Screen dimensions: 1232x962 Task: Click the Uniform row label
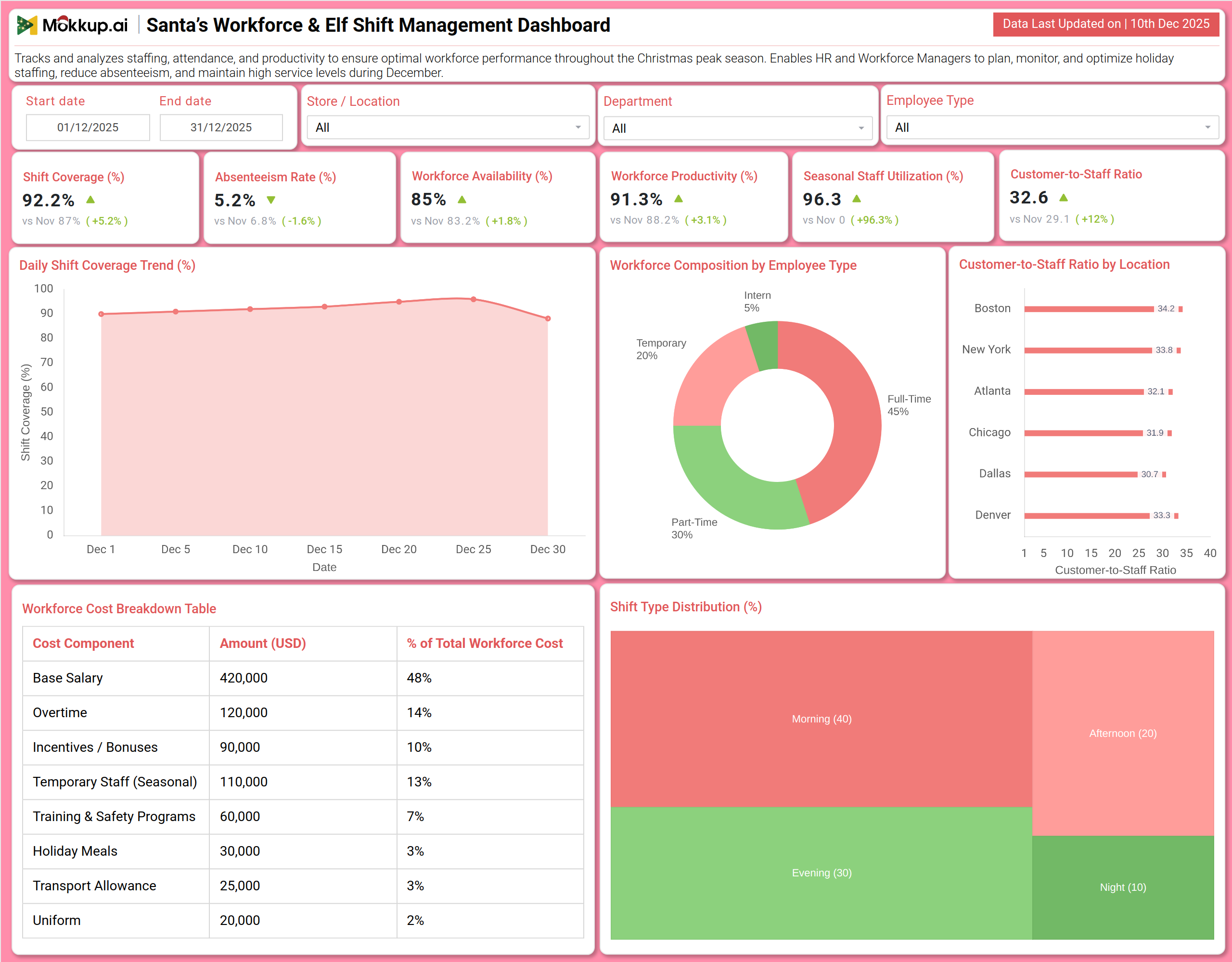pos(56,920)
